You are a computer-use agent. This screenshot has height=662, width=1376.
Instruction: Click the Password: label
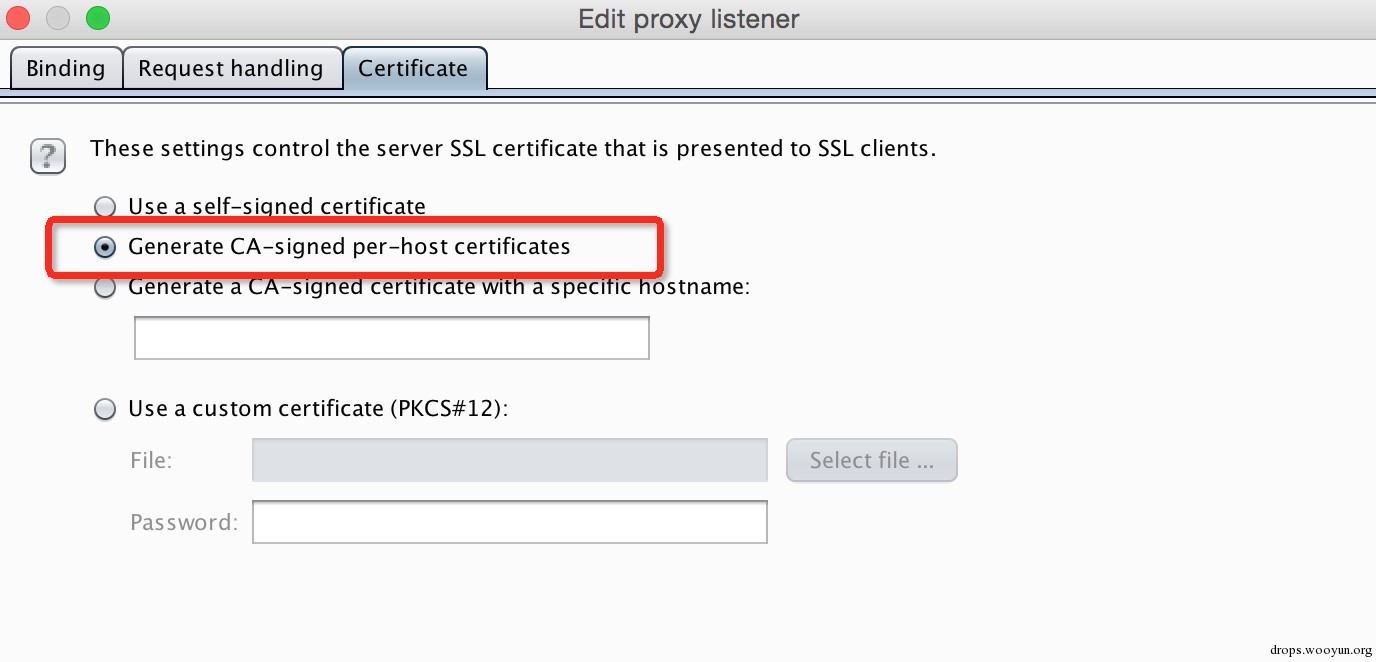coord(184,523)
